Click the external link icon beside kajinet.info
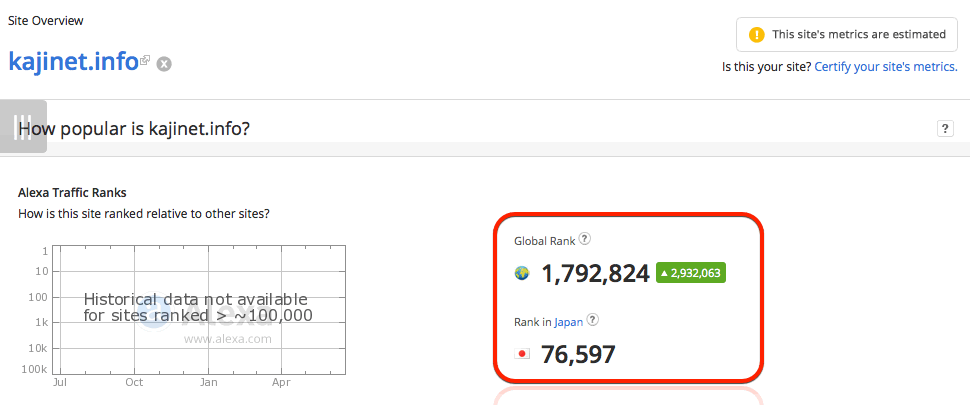 pos(145,60)
